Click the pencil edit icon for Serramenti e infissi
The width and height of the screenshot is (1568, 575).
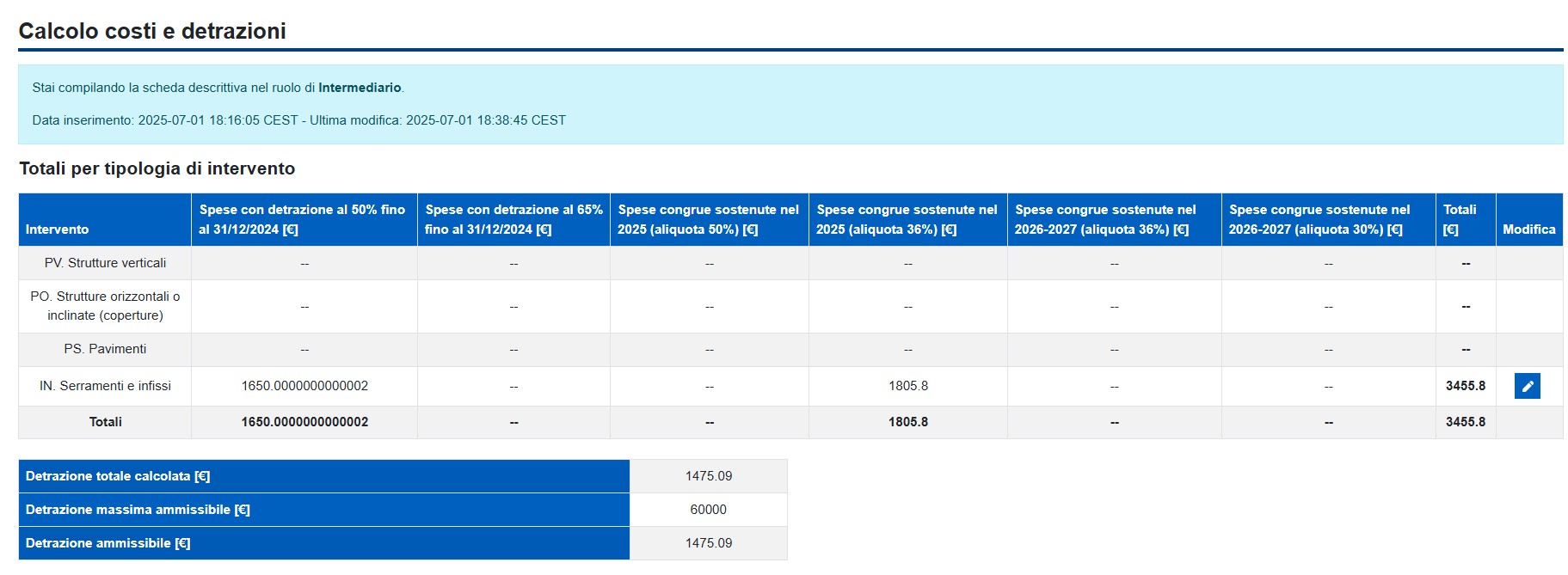pos(1527,386)
